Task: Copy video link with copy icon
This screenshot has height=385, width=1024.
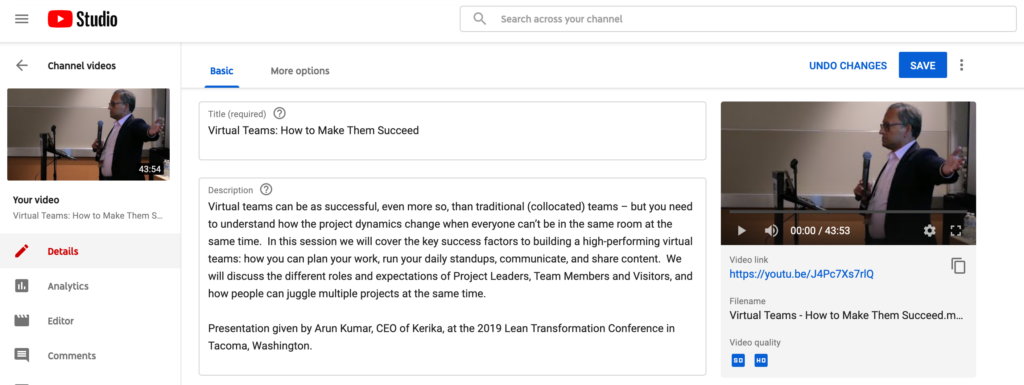Action: click(x=958, y=266)
